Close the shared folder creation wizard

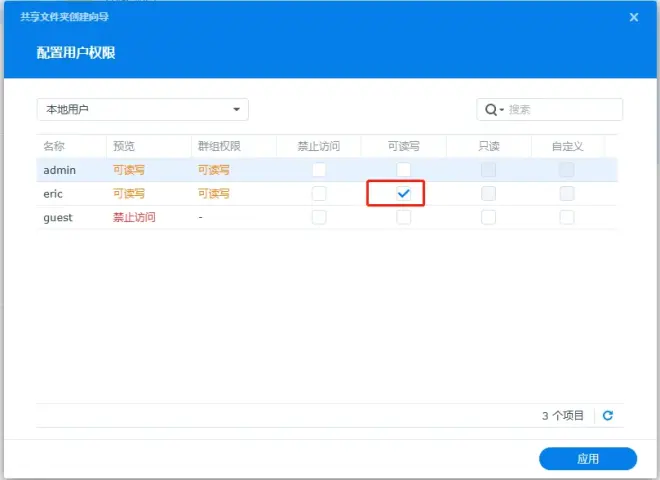click(x=633, y=17)
